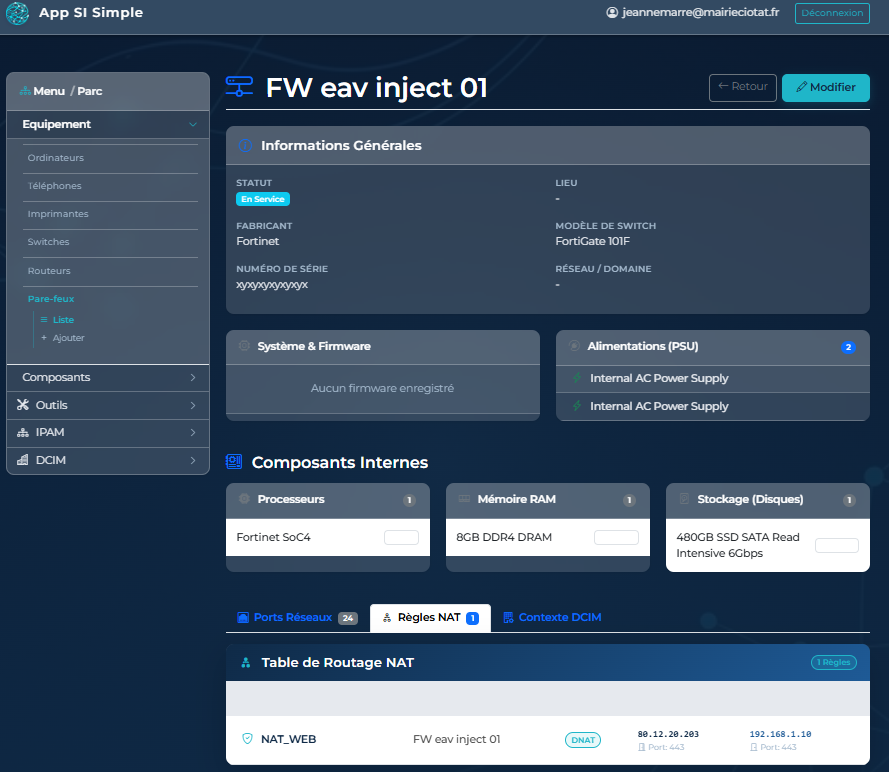Select the Règles NAT tab
The width and height of the screenshot is (889, 772).
[430, 617]
